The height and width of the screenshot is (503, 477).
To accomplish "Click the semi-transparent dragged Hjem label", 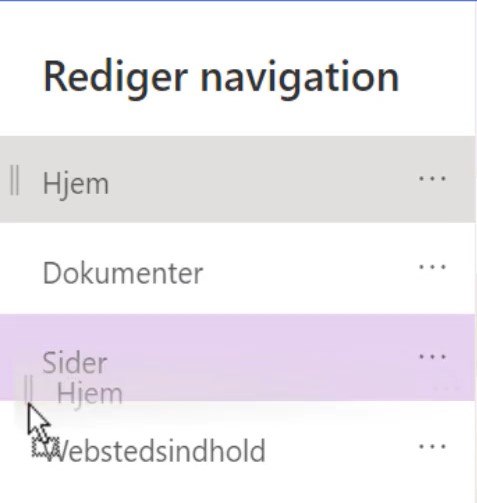I will pyautogui.click(x=90, y=394).
